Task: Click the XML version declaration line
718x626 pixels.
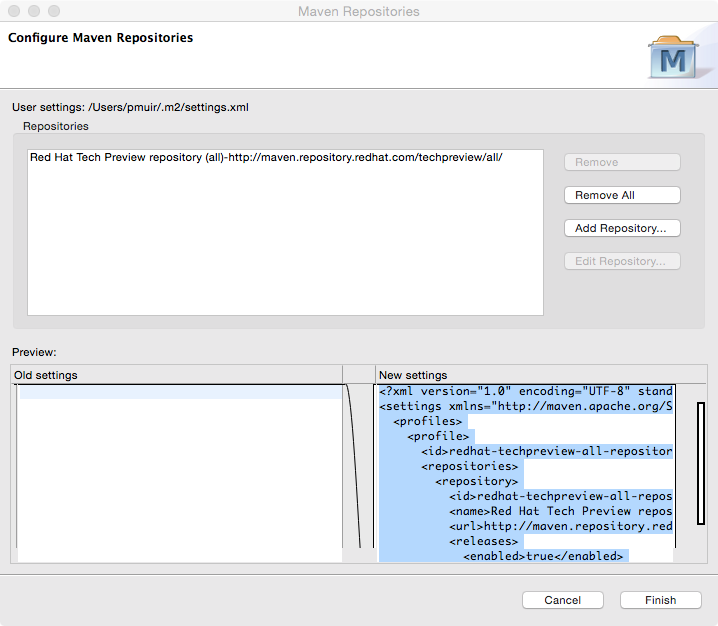Action: point(525,392)
